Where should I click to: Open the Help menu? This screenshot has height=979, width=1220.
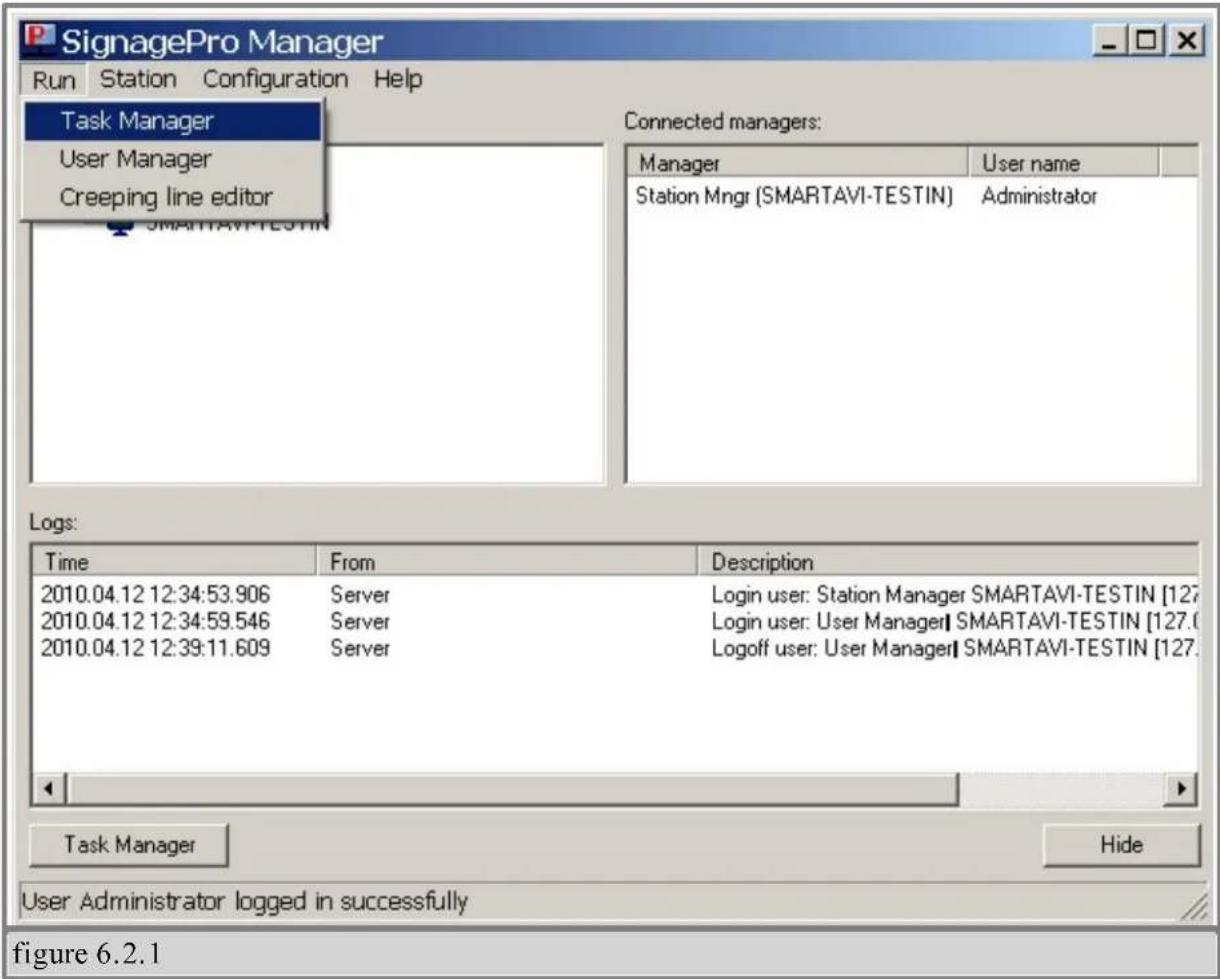tap(398, 78)
